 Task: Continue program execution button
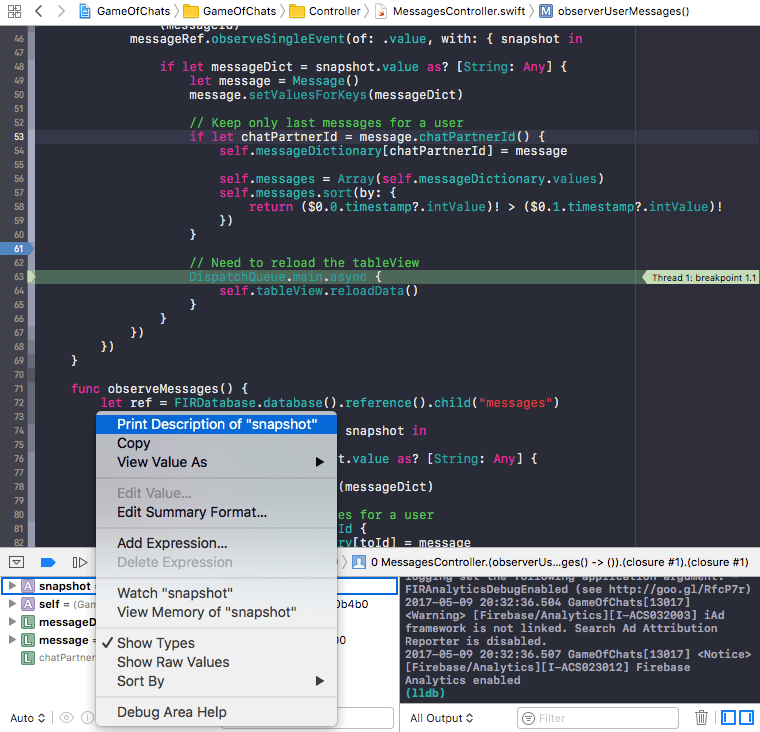79,562
